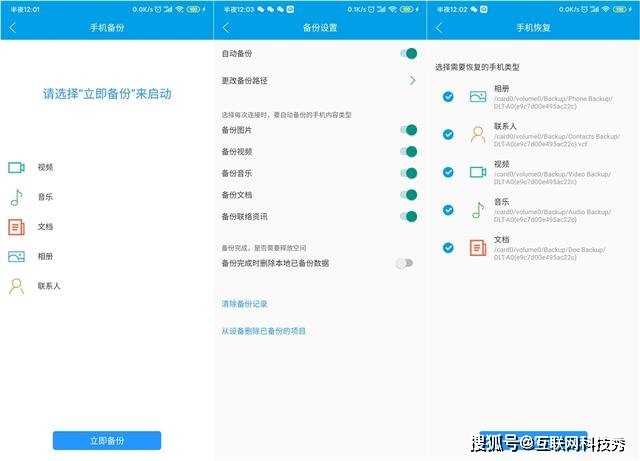Uncheck the 文档 restore checkbox
The width and height of the screenshot is (640, 461).
pos(448,247)
